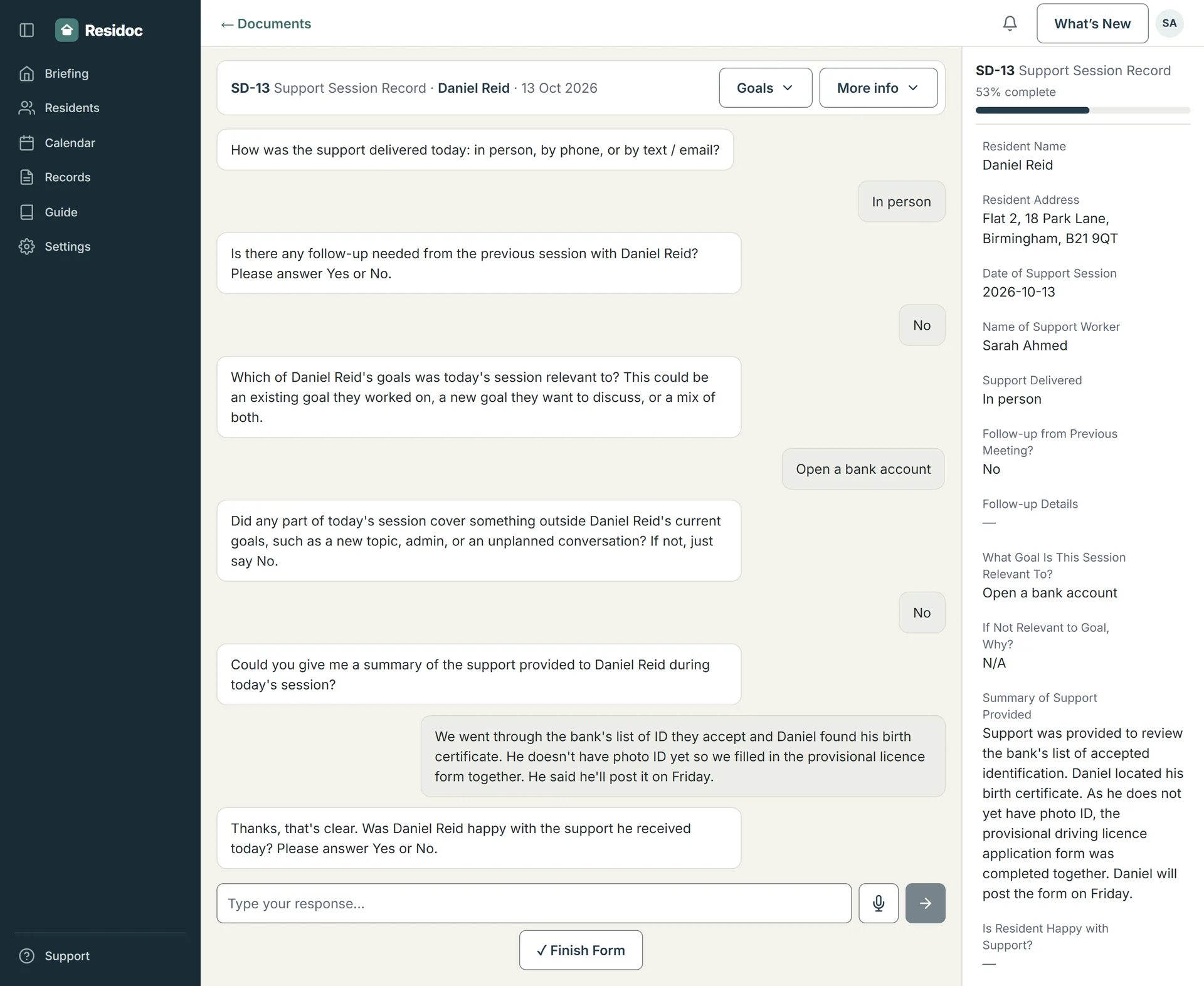Expand the More info dropdown
This screenshot has height=986, width=1204.
tap(879, 88)
